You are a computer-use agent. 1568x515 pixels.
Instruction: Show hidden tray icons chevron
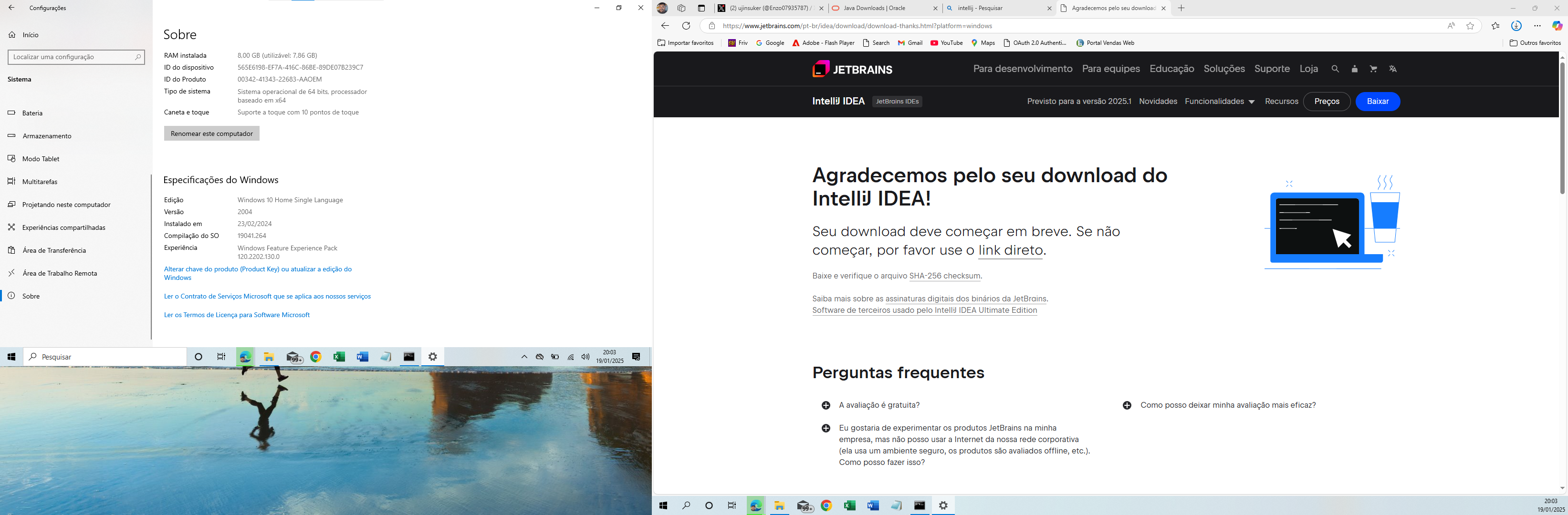tap(524, 357)
